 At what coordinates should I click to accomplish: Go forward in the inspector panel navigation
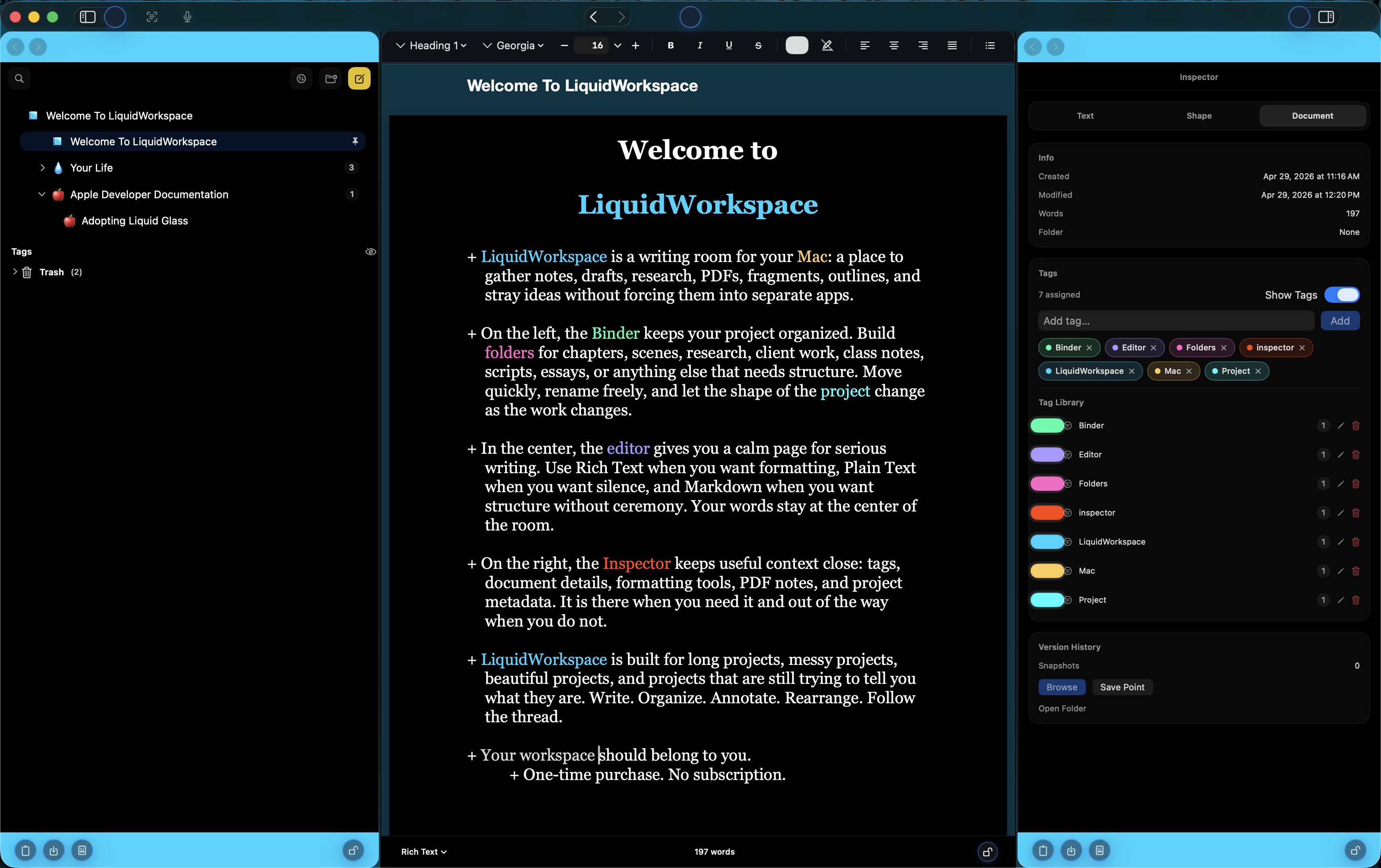[1055, 46]
